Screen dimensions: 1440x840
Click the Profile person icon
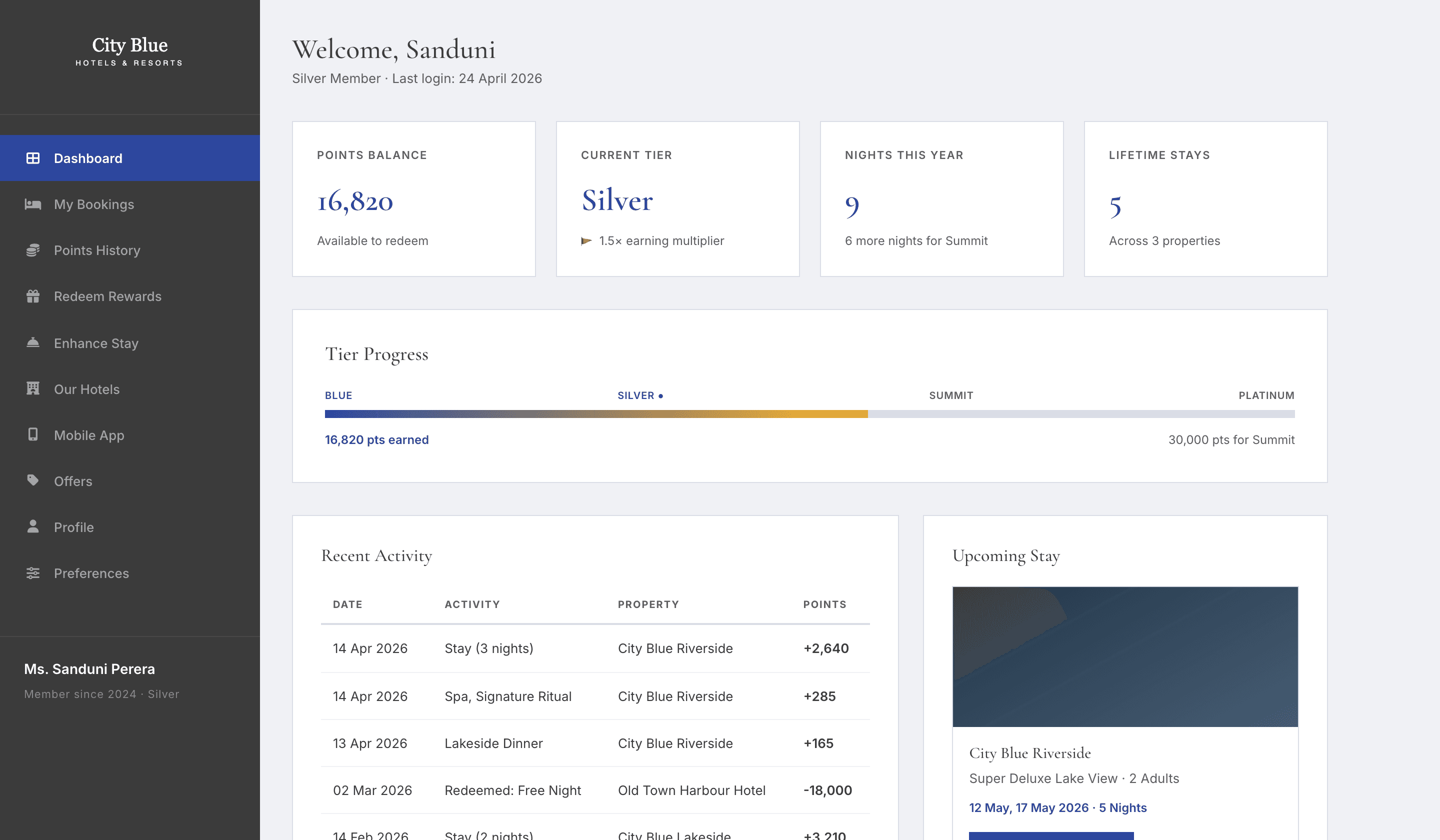33,526
